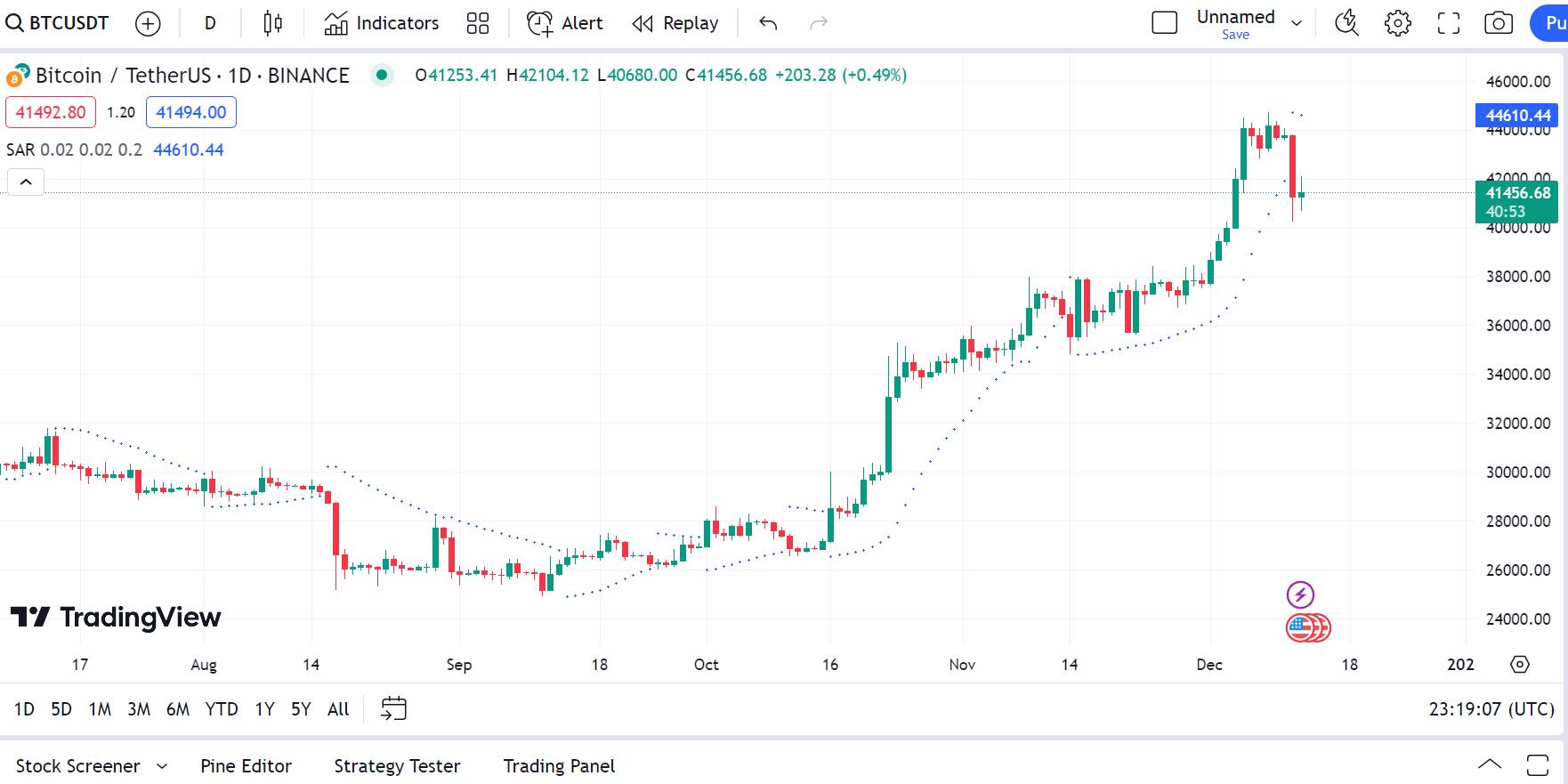
Task: Collapse the indicator legend chevron
Action: [x=26, y=182]
